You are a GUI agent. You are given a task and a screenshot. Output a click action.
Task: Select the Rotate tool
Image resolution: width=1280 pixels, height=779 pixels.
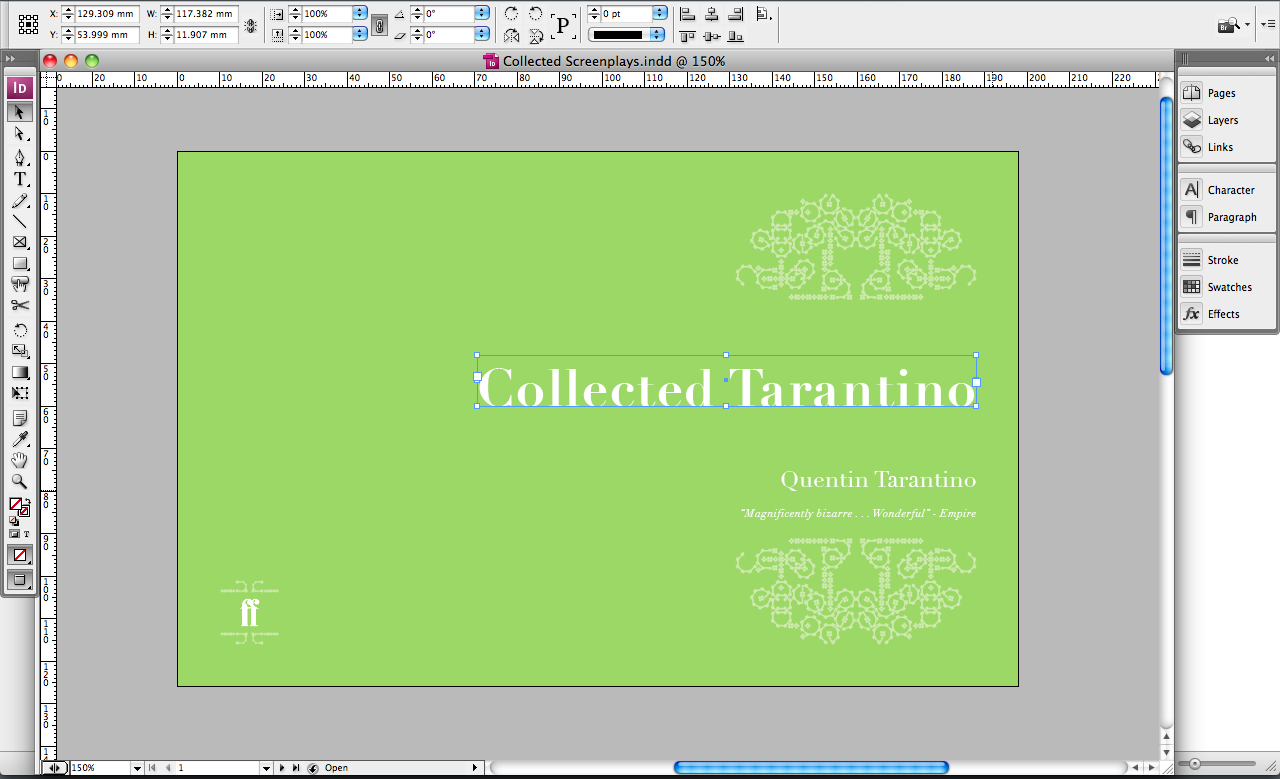point(20,330)
